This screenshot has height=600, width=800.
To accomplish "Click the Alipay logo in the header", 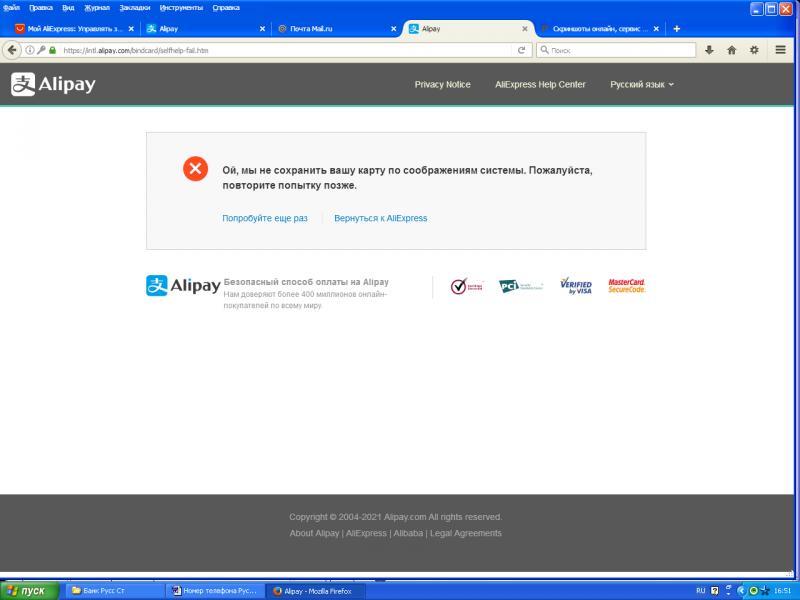I will [x=53, y=85].
